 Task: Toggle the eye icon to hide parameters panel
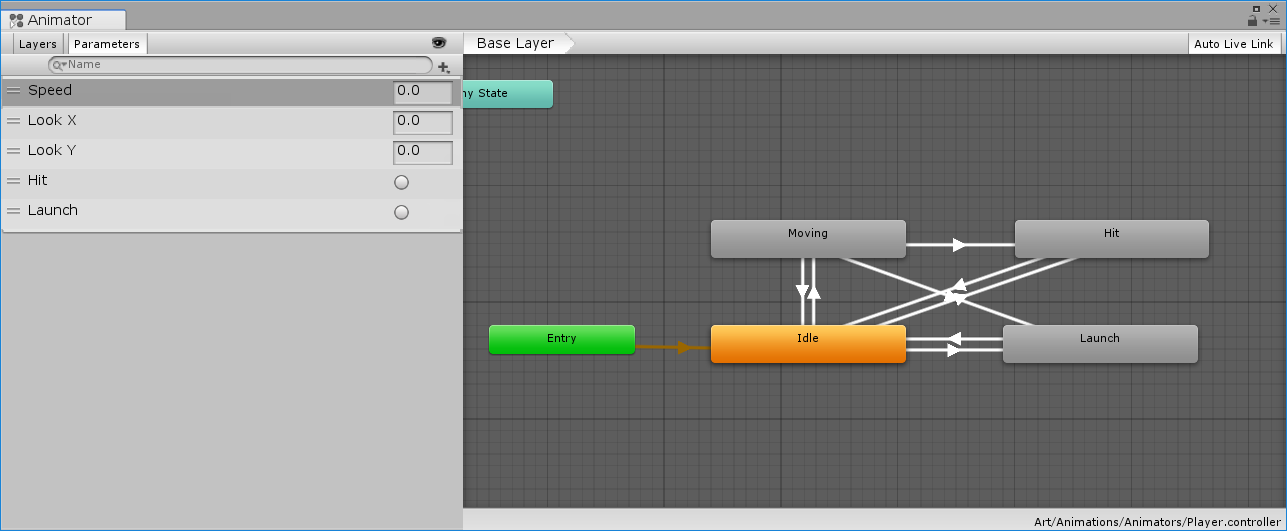click(438, 43)
